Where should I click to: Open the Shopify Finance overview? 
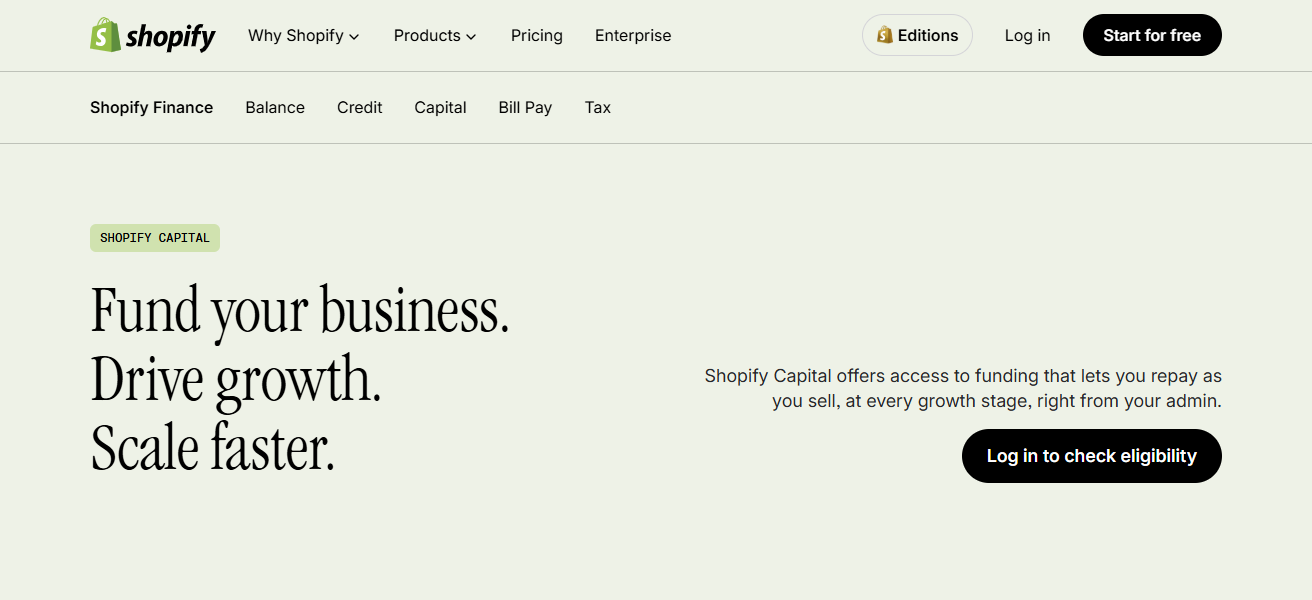pyautogui.click(x=151, y=107)
